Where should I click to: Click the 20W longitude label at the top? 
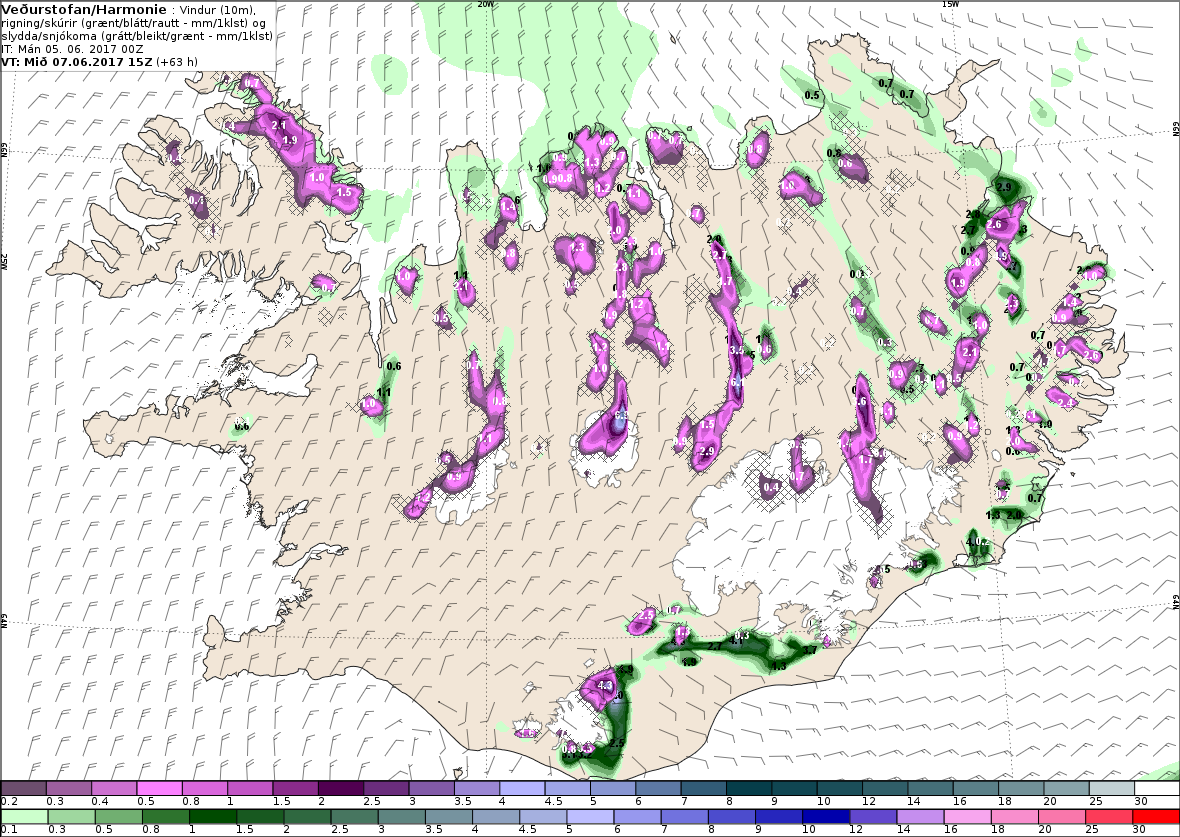(x=486, y=4)
